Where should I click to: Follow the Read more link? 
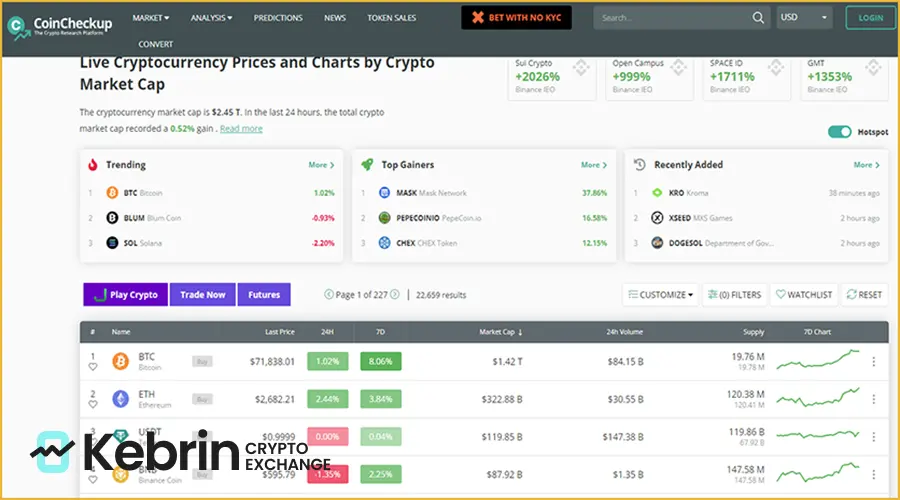[241, 129]
